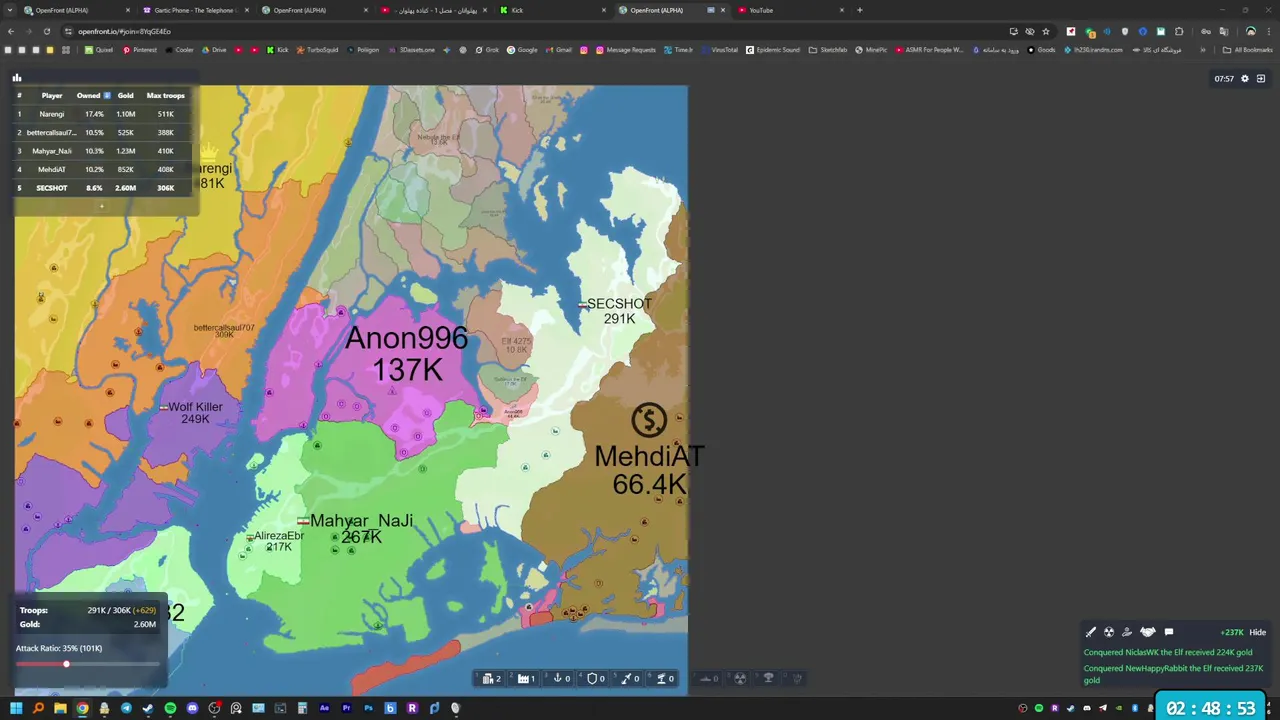Toggle attack events sword filter
The height and width of the screenshot is (720, 1280).
tap(1091, 632)
